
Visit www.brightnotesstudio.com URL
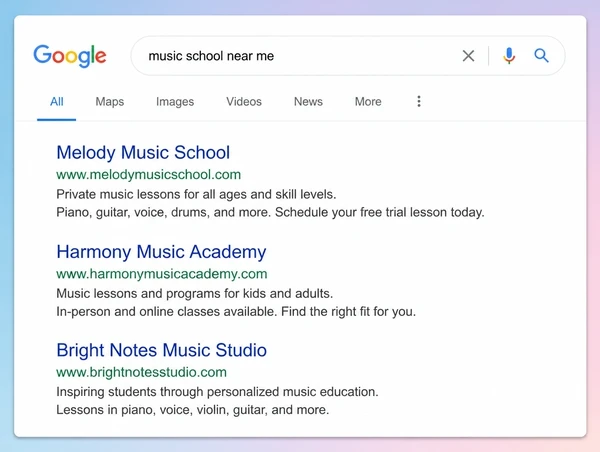(142, 372)
